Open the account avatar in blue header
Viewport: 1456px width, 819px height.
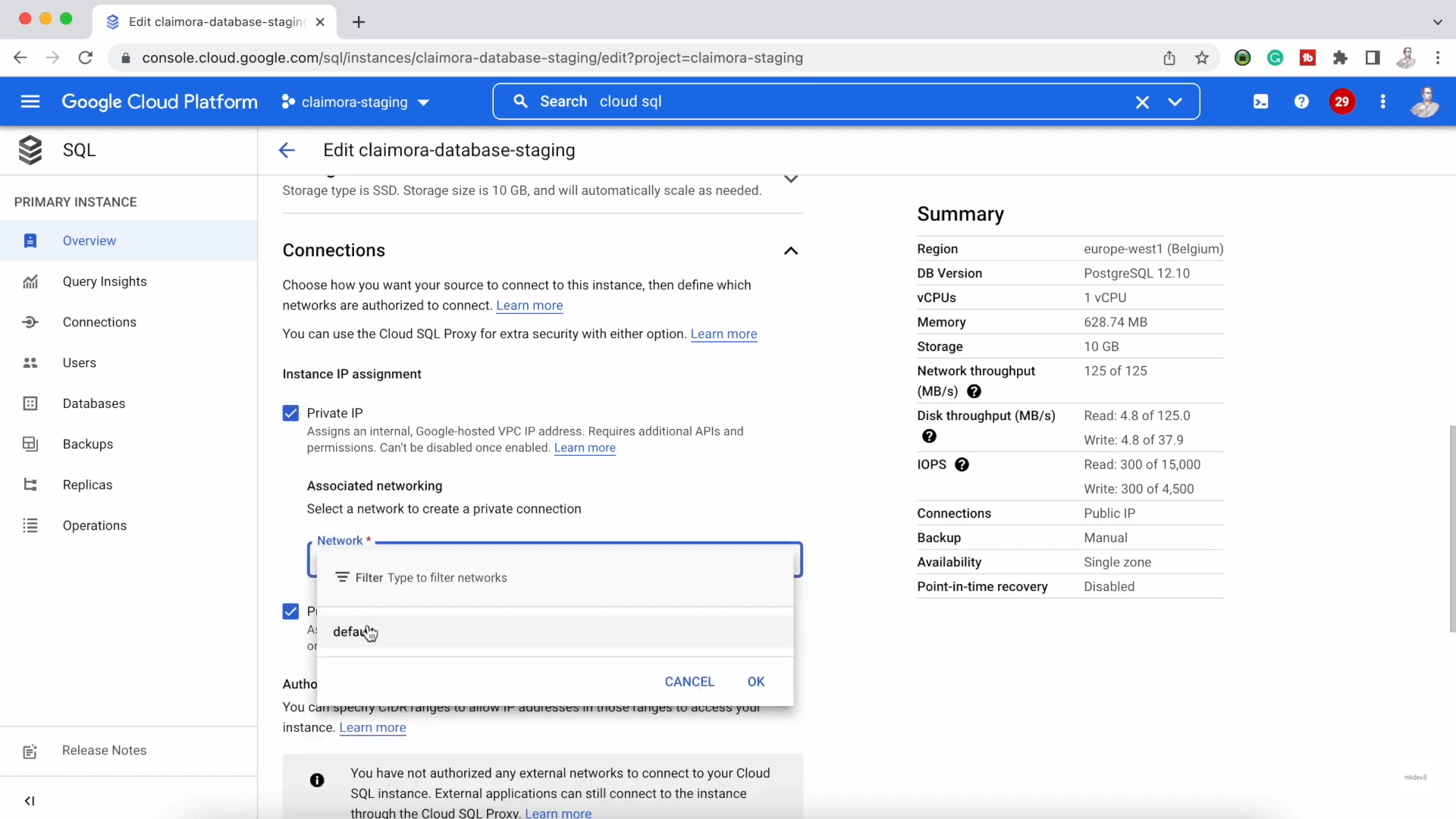(1425, 102)
